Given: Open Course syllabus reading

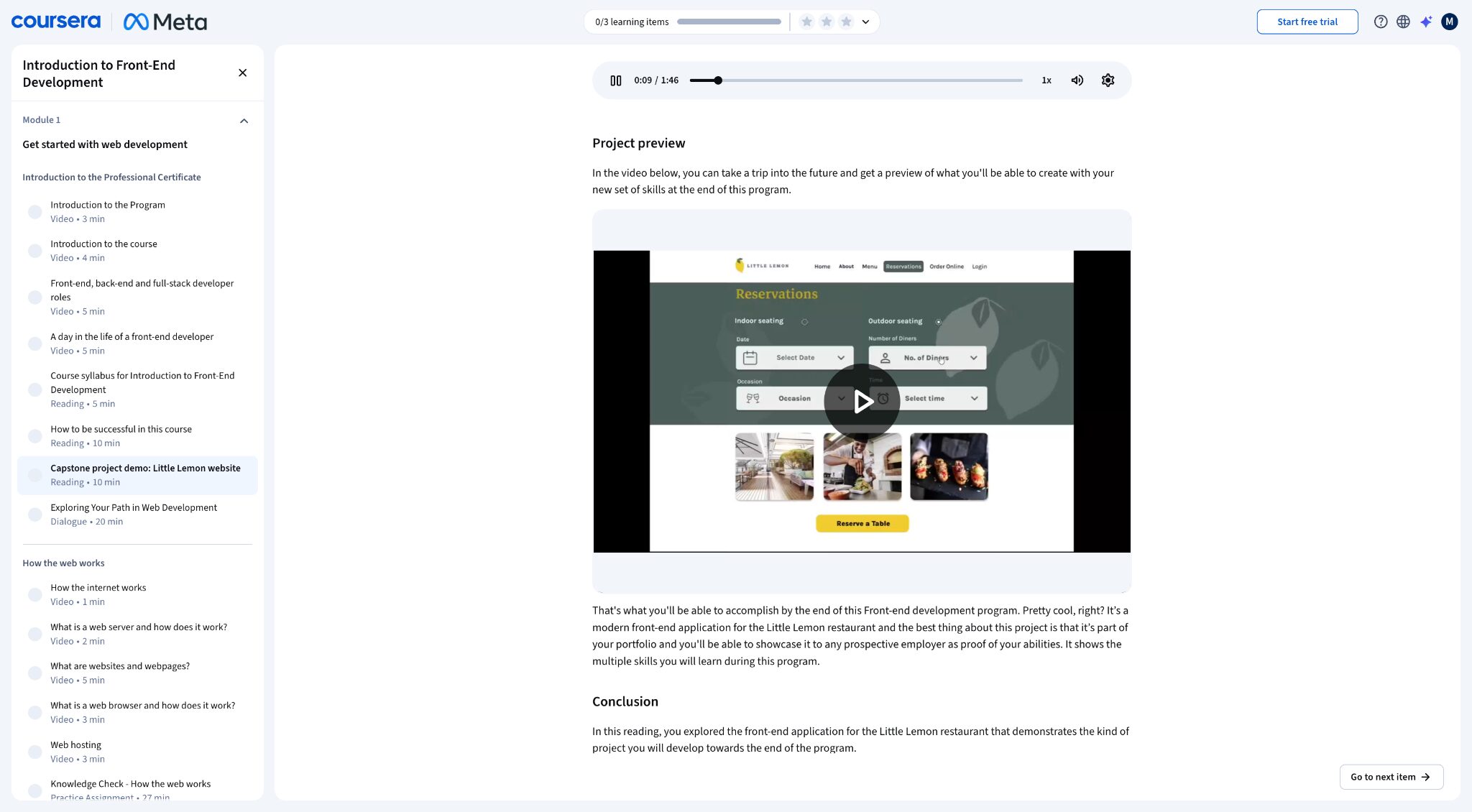Looking at the screenshot, I should point(137,389).
